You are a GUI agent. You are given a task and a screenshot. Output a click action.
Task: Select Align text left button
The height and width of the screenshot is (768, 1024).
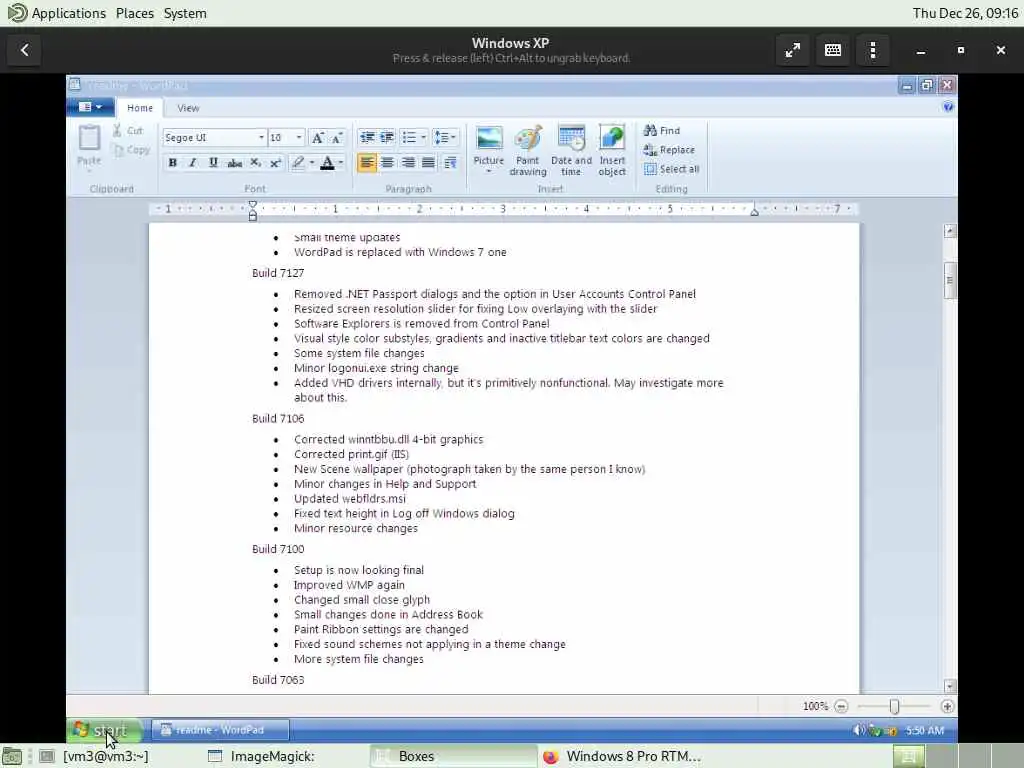[367, 163]
